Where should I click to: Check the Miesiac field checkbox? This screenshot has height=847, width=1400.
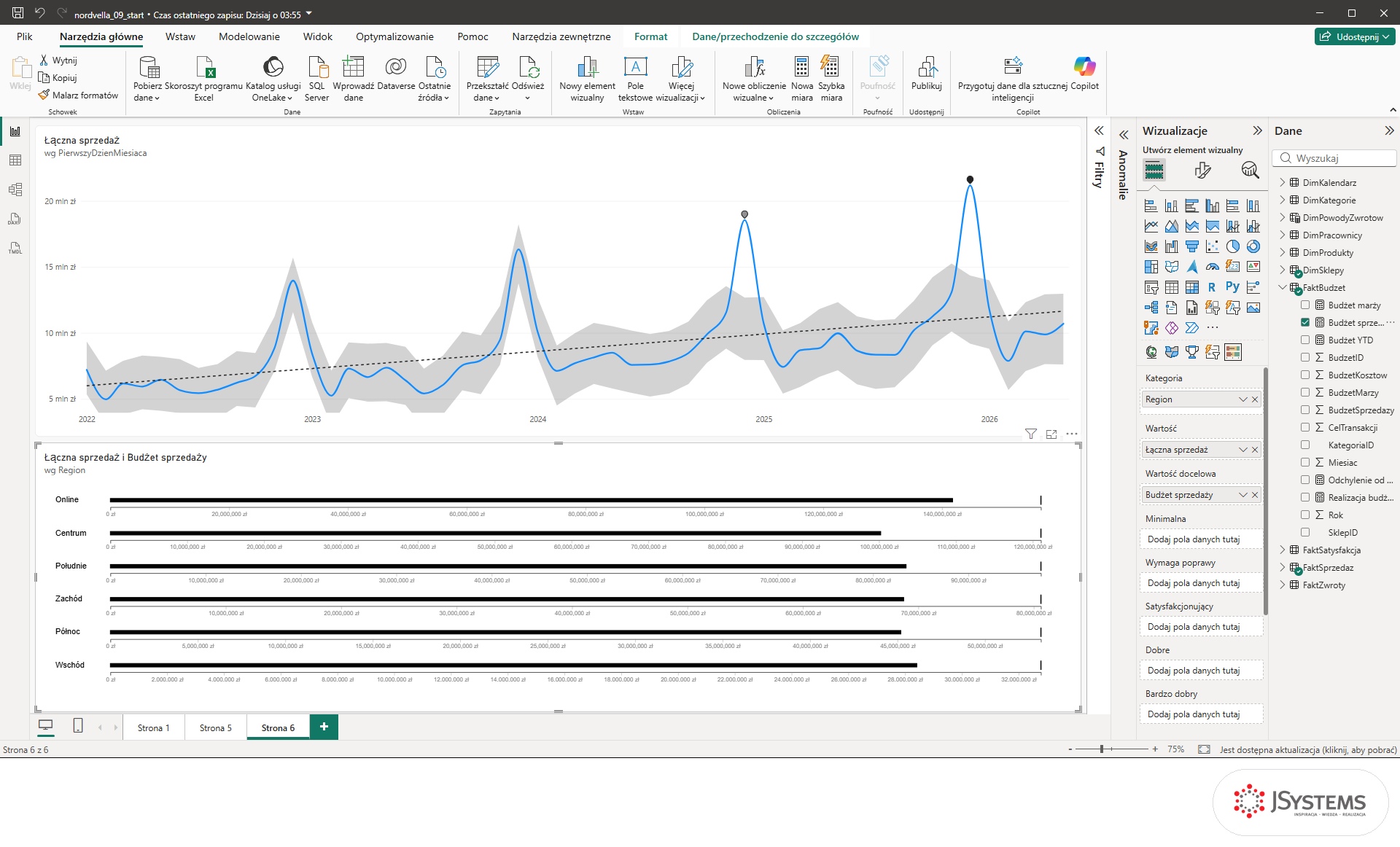[1305, 463]
